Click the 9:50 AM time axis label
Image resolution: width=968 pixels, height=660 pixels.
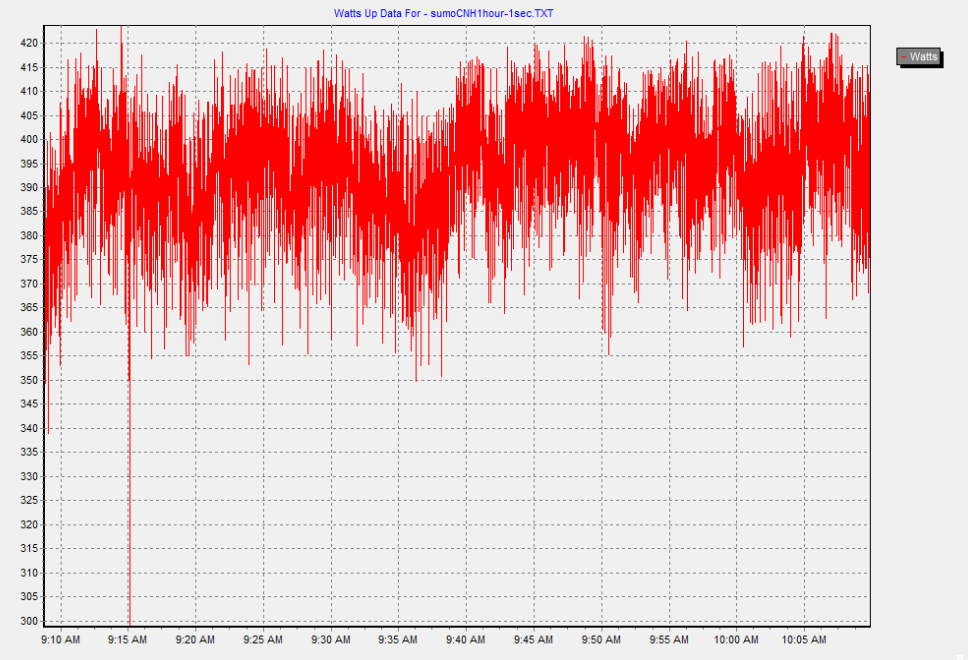pos(601,640)
